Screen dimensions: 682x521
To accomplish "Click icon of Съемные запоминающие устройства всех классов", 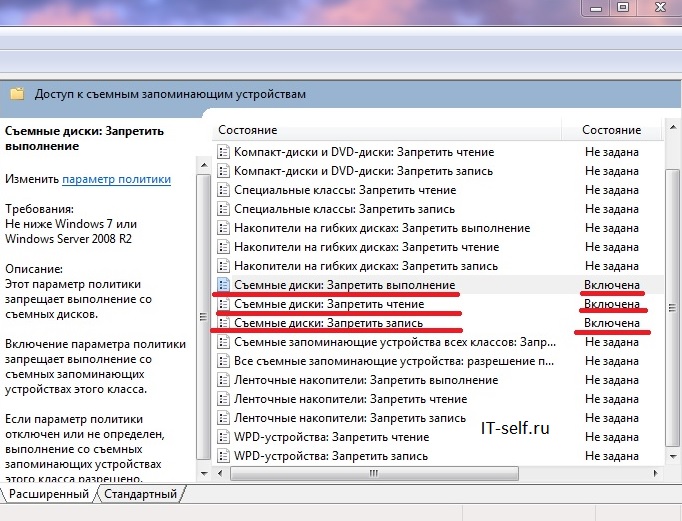I will [x=223, y=342].
